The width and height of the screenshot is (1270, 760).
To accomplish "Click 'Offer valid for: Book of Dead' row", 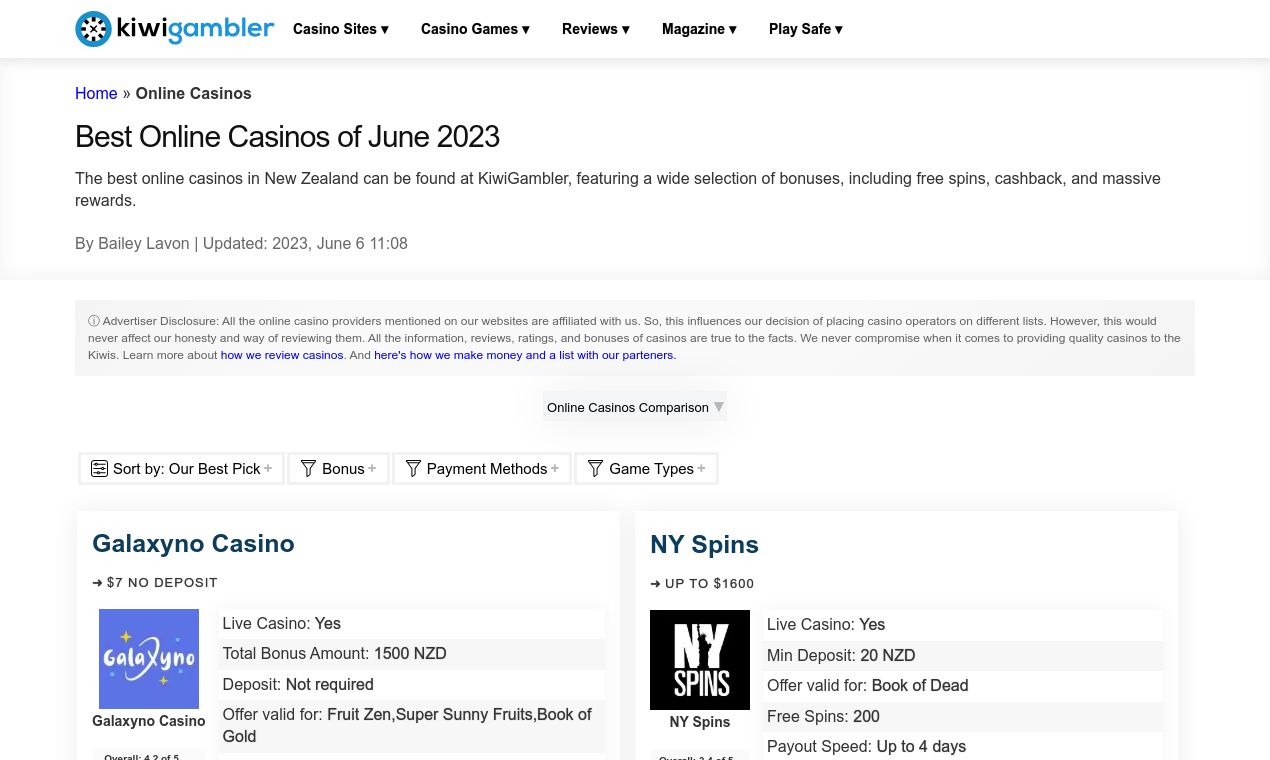I will [963, 686].
